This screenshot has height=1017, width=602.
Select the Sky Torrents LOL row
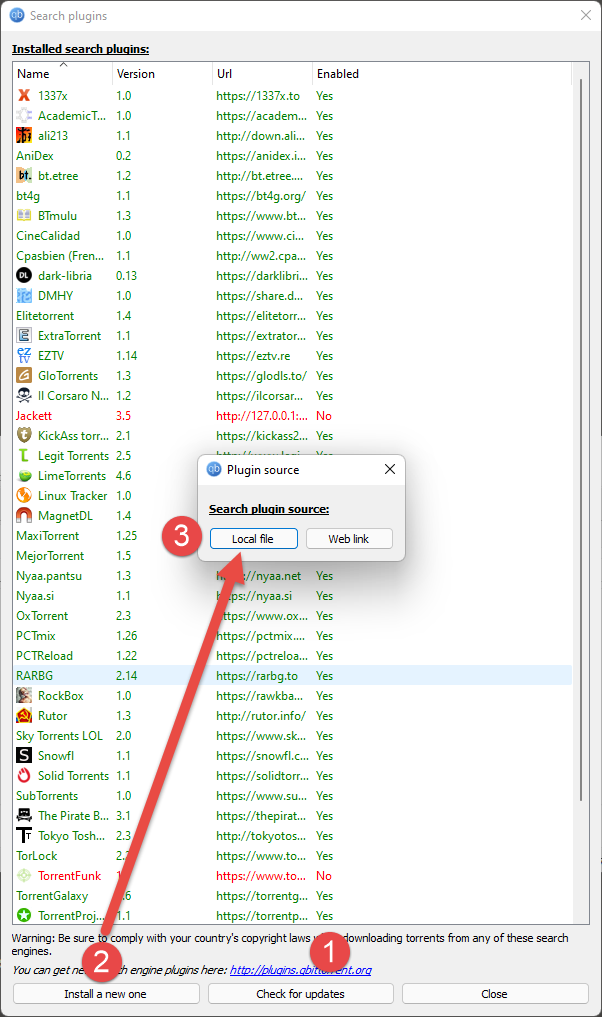point(292,736)
